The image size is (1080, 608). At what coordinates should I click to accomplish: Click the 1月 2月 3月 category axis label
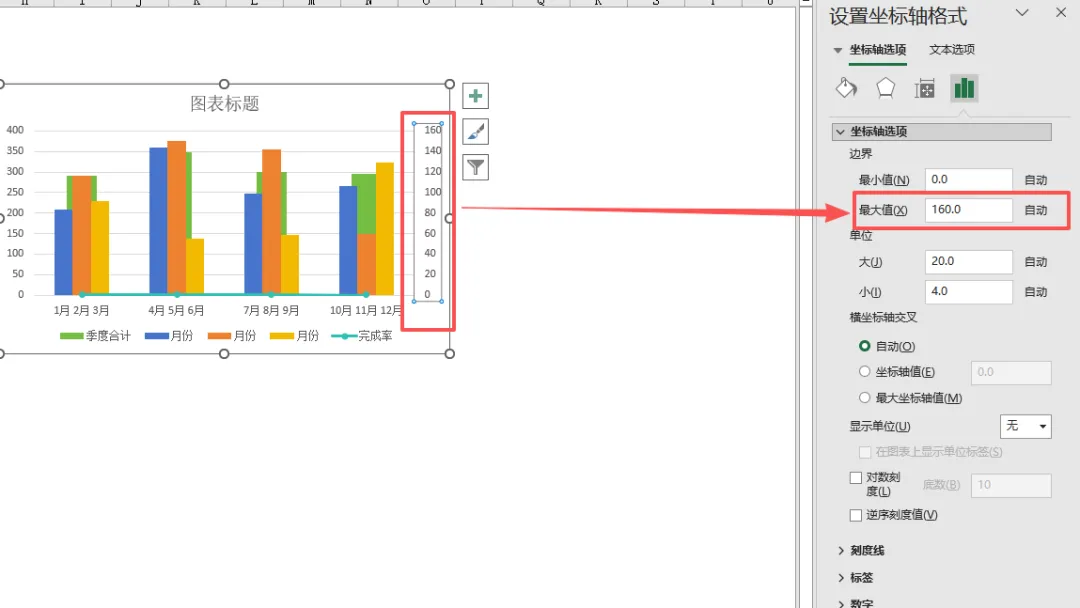pyautogui.click(x=81, y=311)
